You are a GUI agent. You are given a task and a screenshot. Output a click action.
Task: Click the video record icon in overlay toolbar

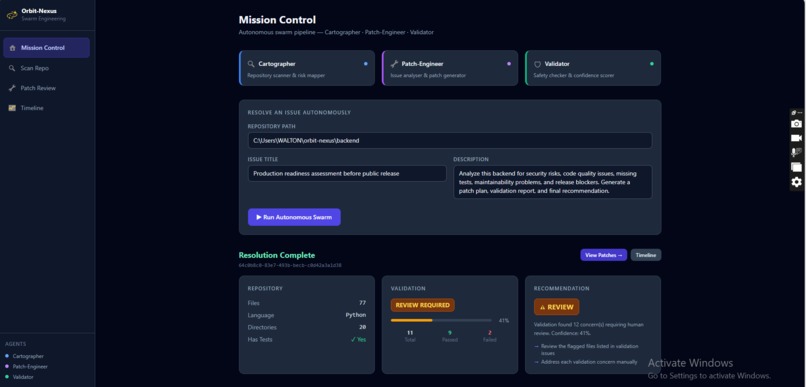point(796,138)
